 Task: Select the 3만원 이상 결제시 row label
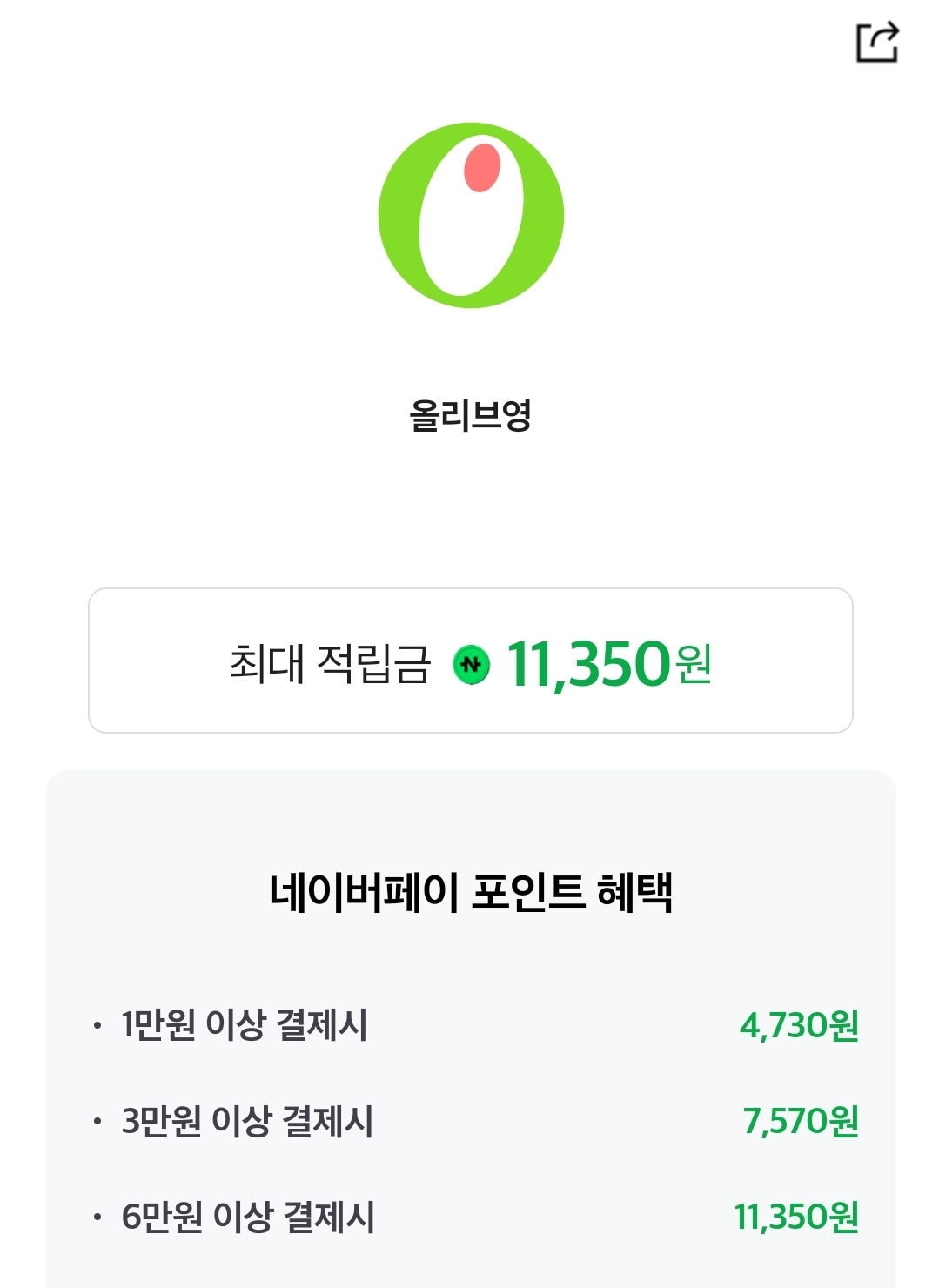tap(247, 1121)
